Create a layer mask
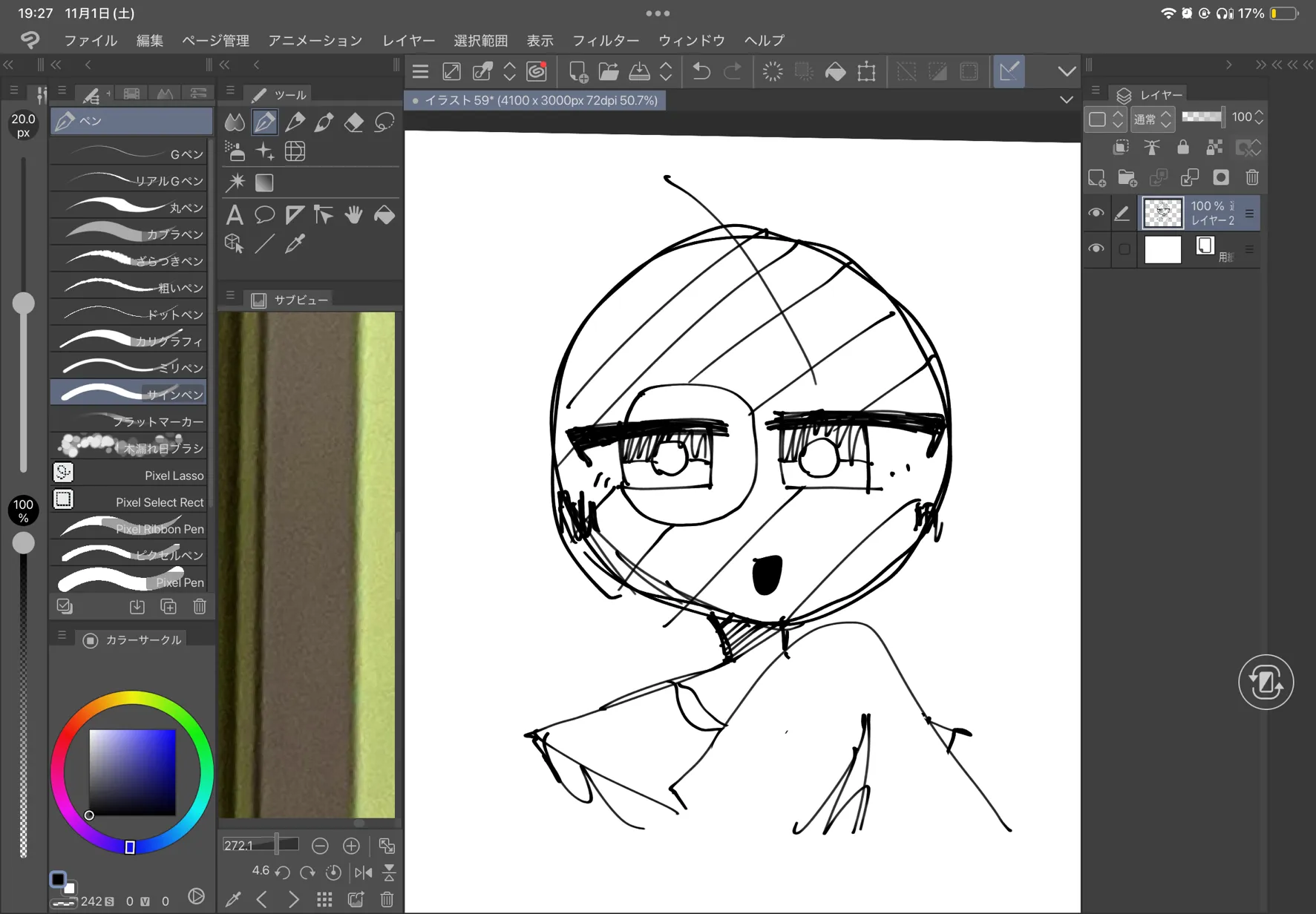The image size is (1316, 914). point(1221,178)
